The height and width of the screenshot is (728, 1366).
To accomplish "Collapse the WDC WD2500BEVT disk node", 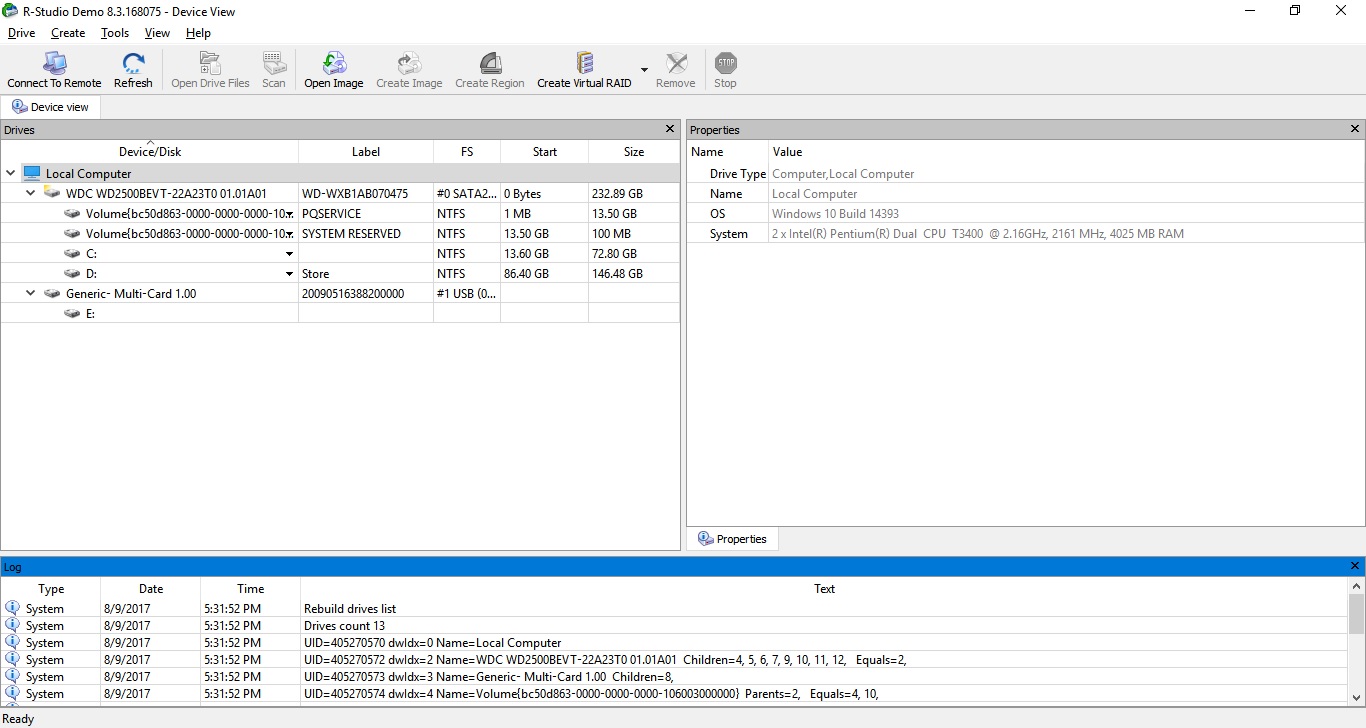I will 30,193.
